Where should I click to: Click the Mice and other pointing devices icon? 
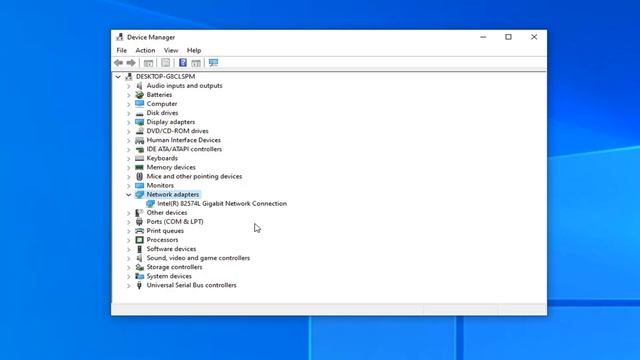coord(139,176)
